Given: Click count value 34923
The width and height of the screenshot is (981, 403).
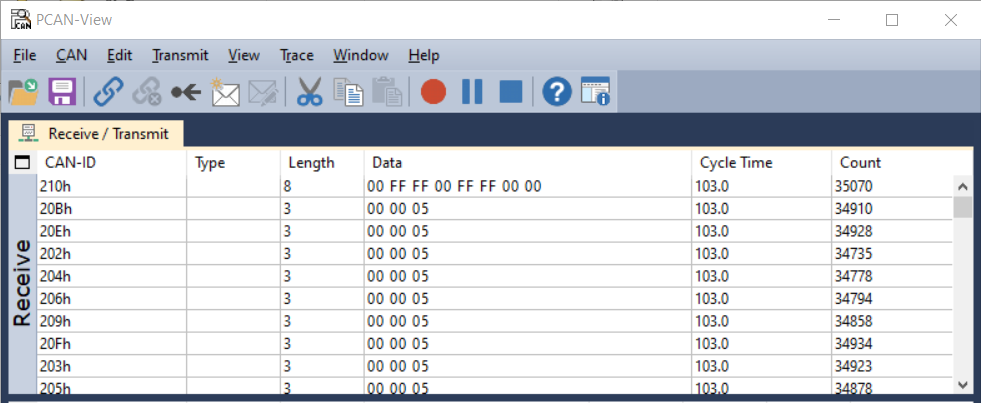Looking at the screenshot, I should (853, 366).
